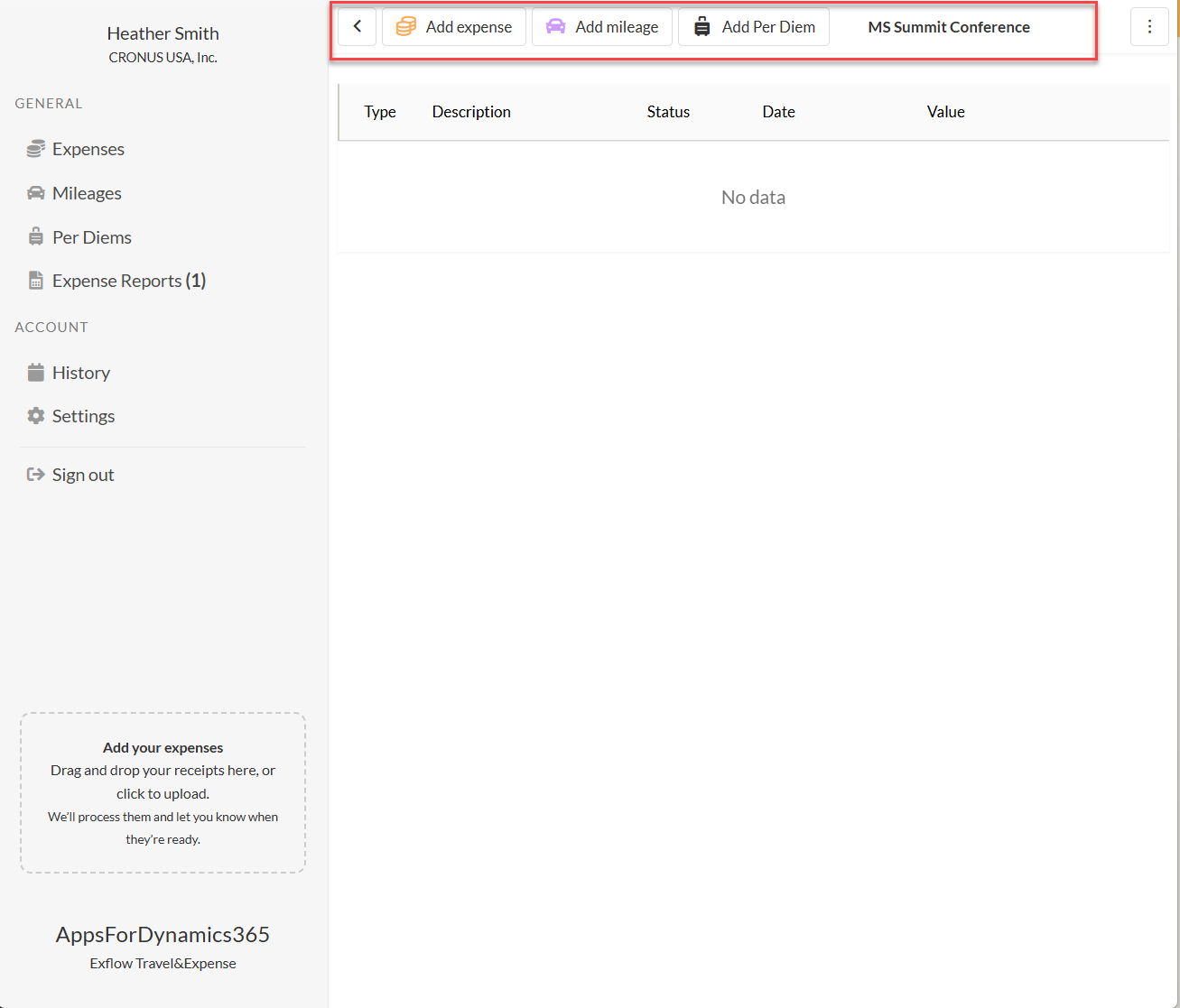Image resolution: width=1180 pixels, height=1008 pixels.
Task: Sort by the Description column header
Action: (x=471, y=112)
